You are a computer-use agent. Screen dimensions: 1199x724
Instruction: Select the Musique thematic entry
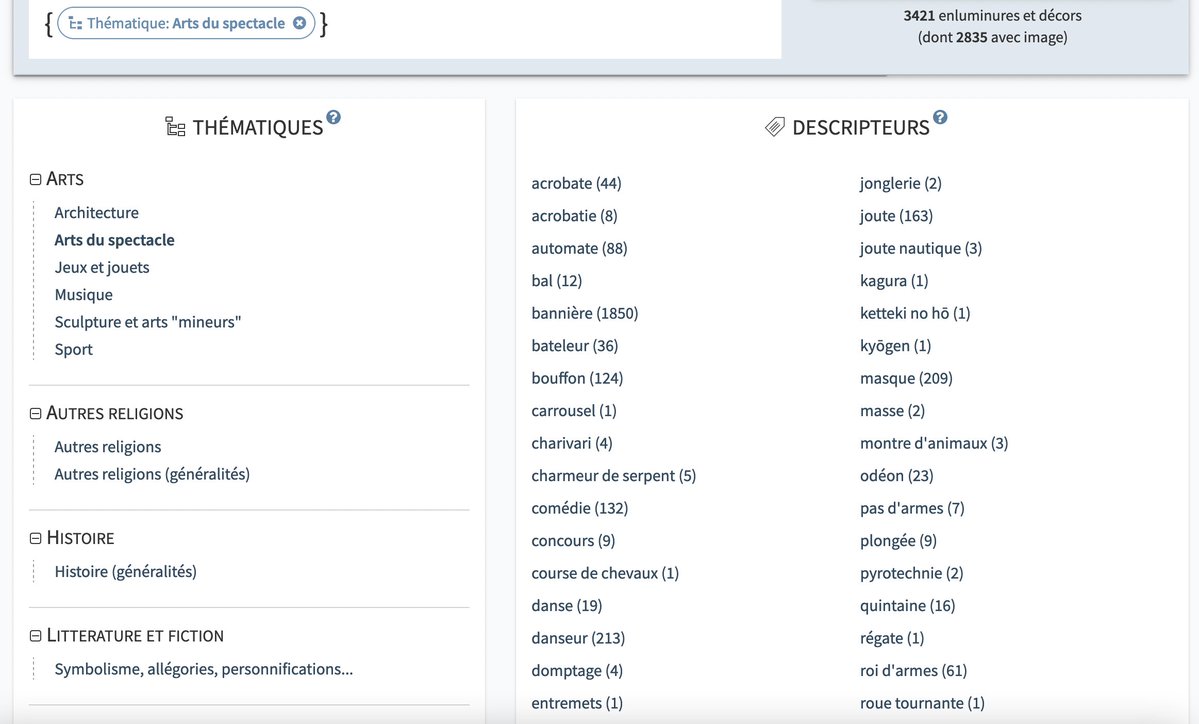[83, 294]
